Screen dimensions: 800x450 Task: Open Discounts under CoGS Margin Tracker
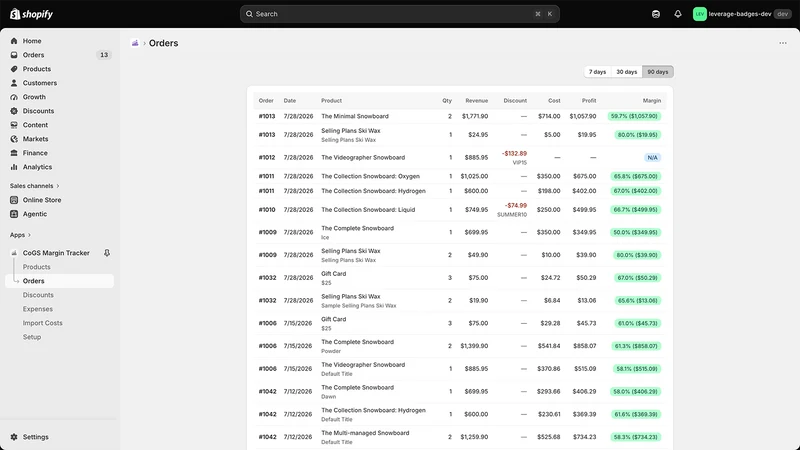click(38, 295)
